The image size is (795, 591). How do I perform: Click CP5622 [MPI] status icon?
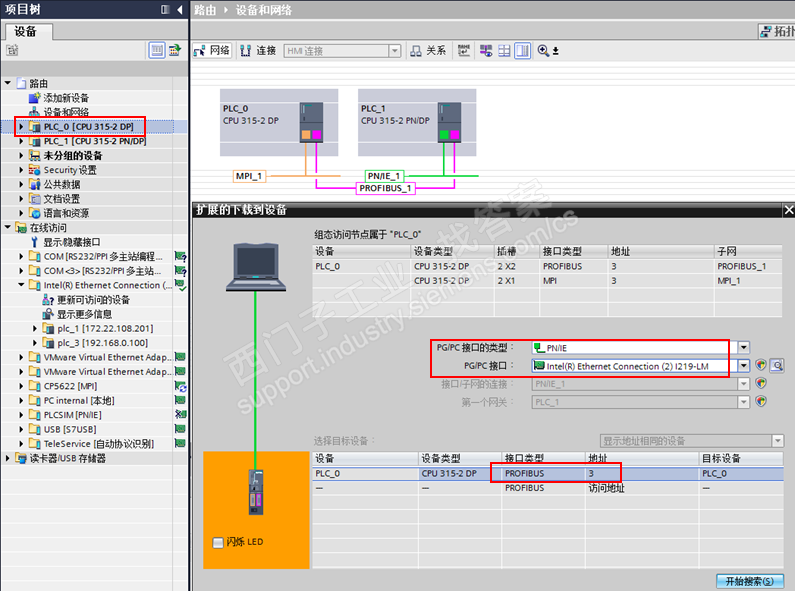pos(180,386)
